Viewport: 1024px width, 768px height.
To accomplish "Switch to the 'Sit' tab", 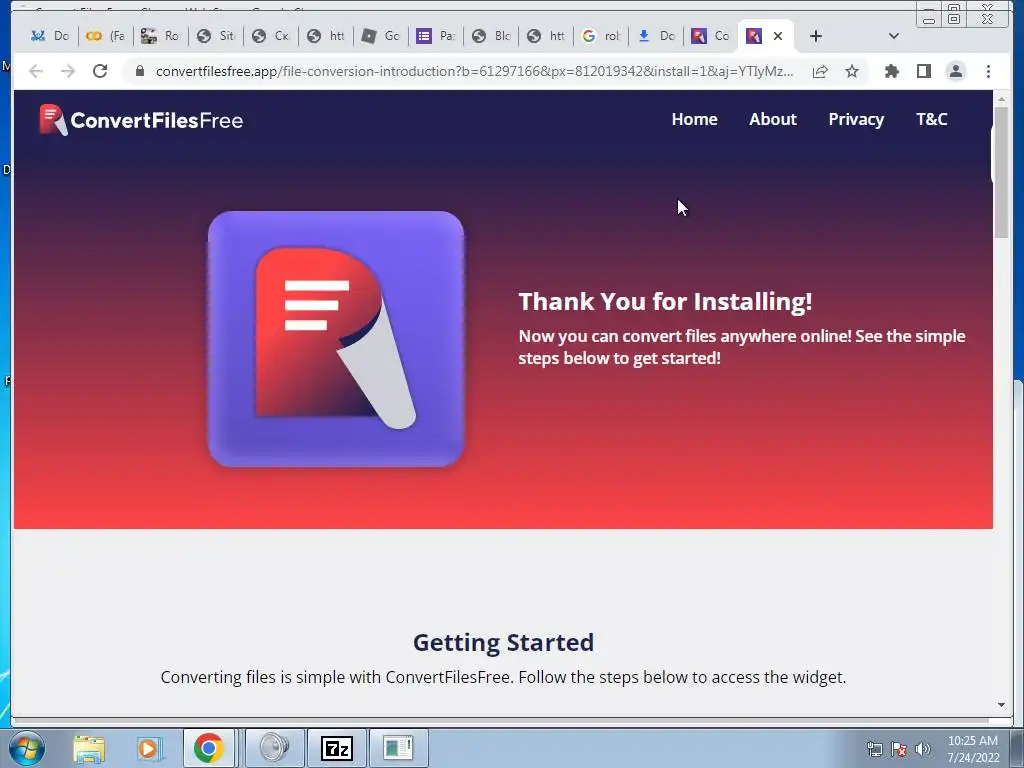I will (216, 36).
